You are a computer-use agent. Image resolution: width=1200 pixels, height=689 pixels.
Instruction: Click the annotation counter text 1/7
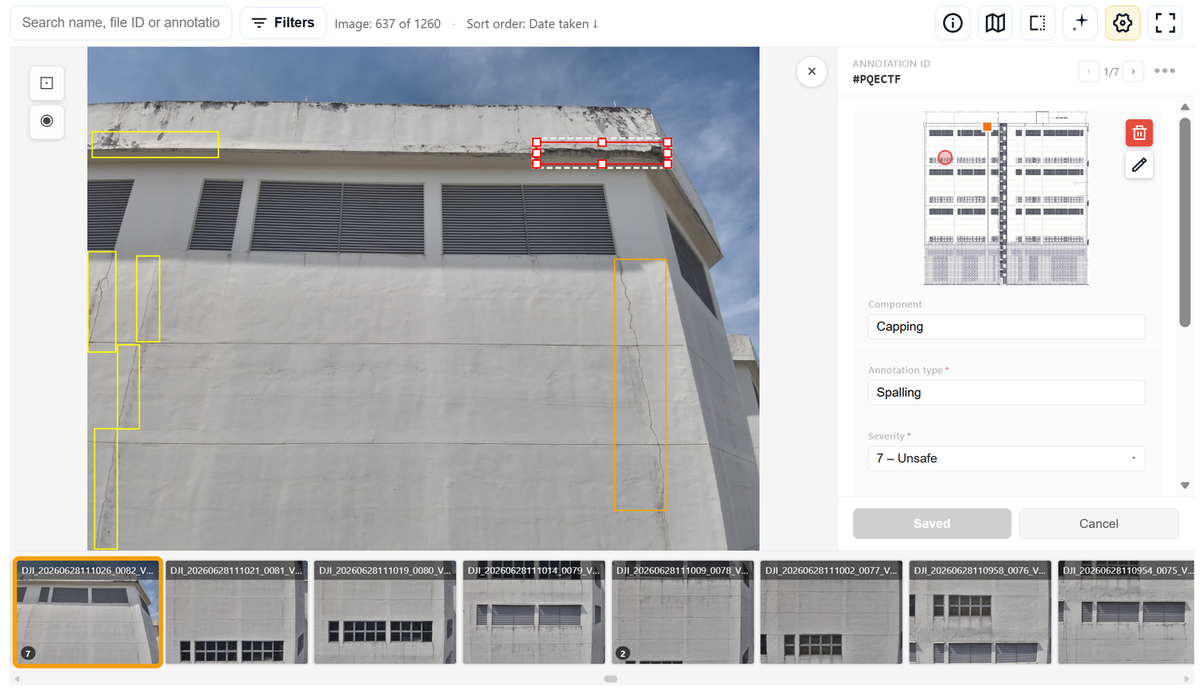point(1111,72)
